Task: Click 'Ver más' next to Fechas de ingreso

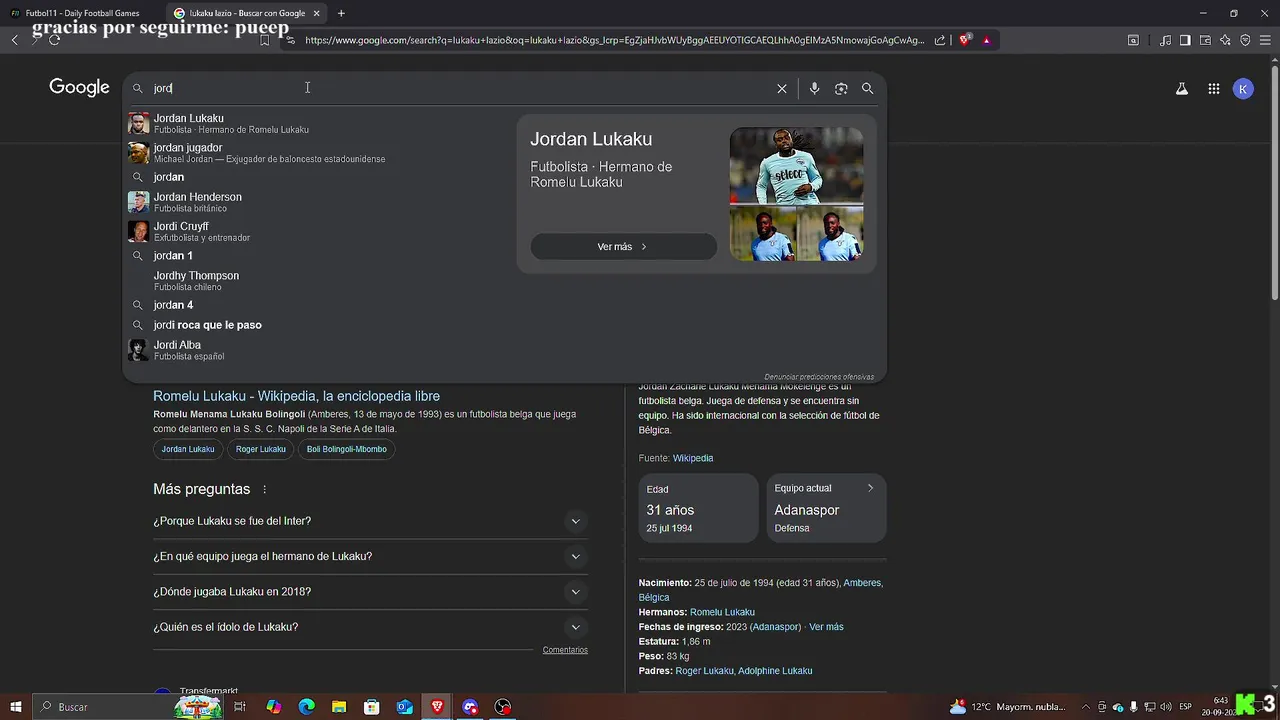Action: click(x=826, y=627)
